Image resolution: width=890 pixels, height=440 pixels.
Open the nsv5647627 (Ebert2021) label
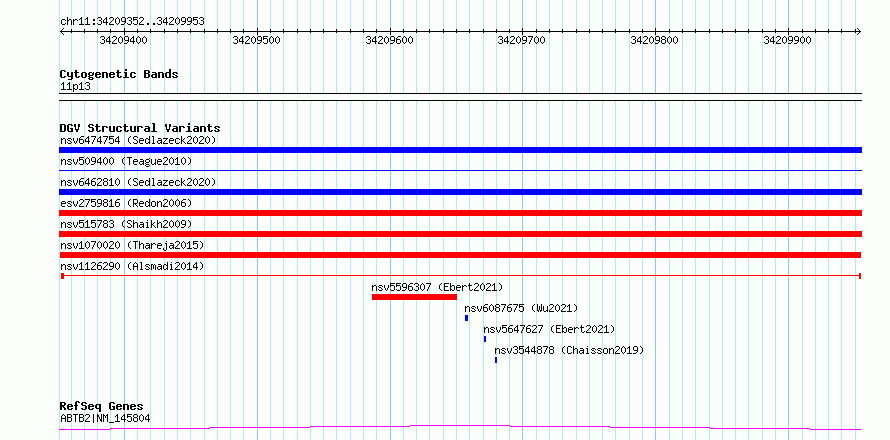pyautogui.click(x=549, y=329)
